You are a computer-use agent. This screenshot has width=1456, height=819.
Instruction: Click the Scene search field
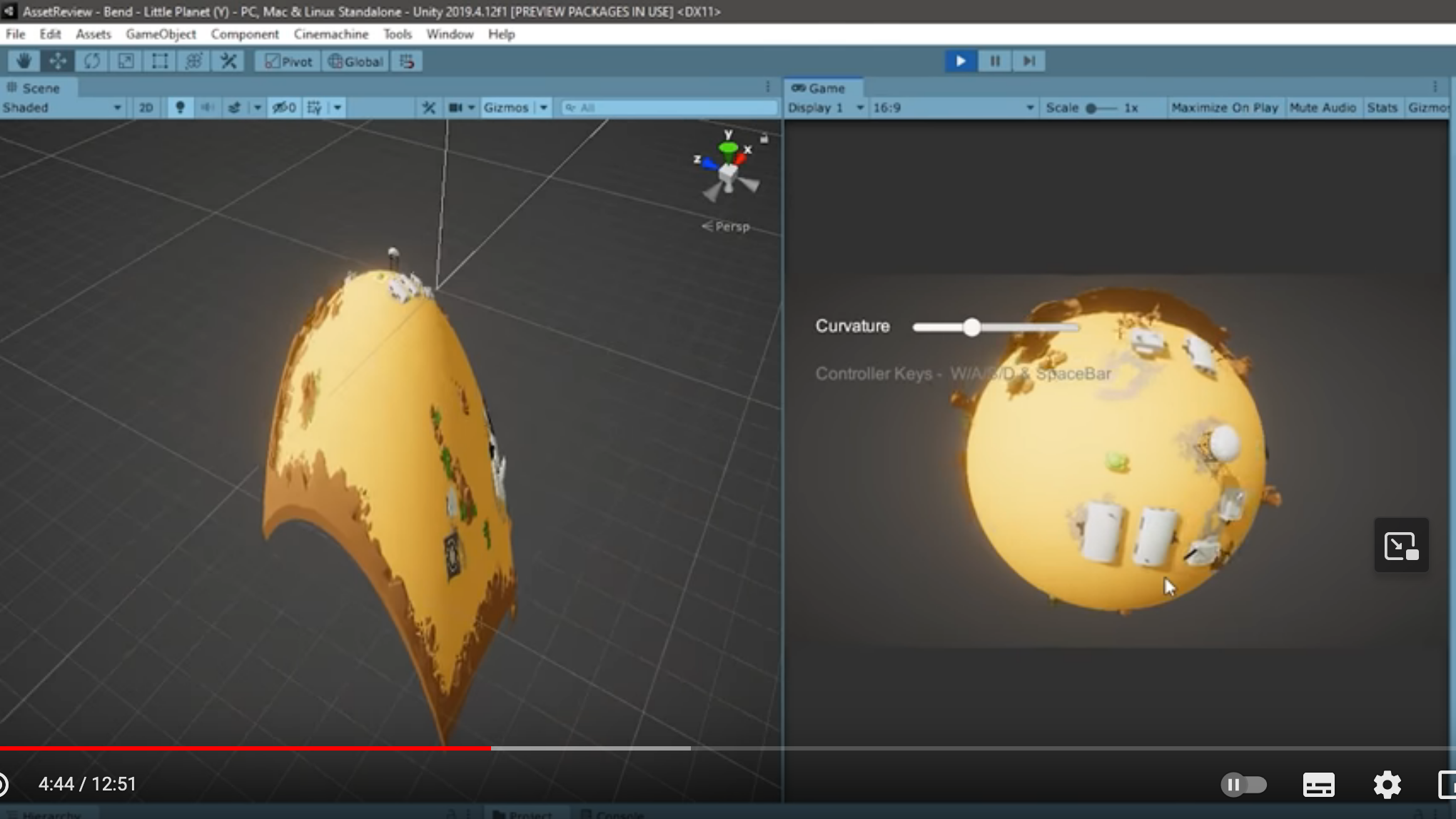[x=669, y=108]
